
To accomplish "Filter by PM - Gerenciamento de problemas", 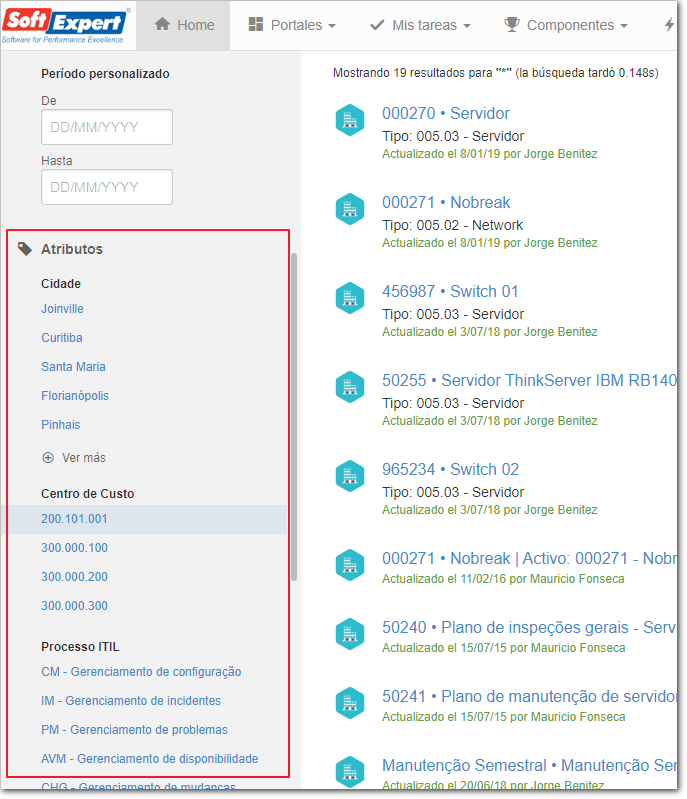I will click(x=135, y=730).
